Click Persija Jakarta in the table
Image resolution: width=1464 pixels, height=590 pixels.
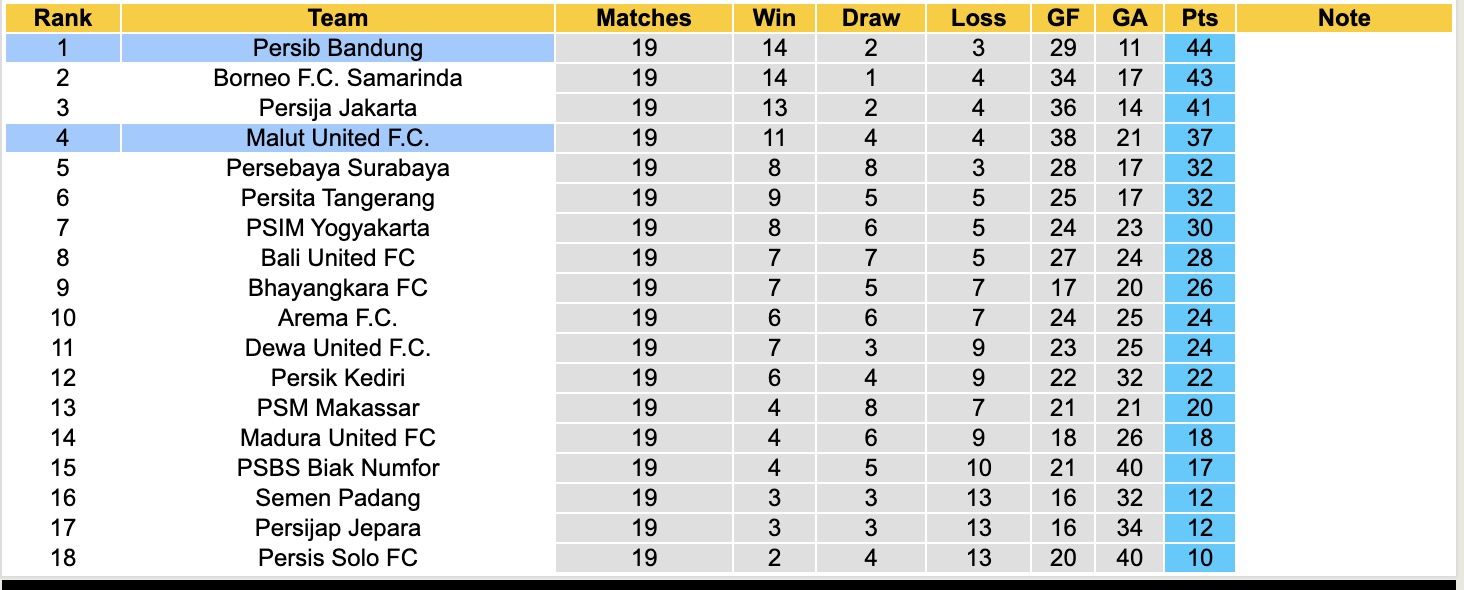338,108
